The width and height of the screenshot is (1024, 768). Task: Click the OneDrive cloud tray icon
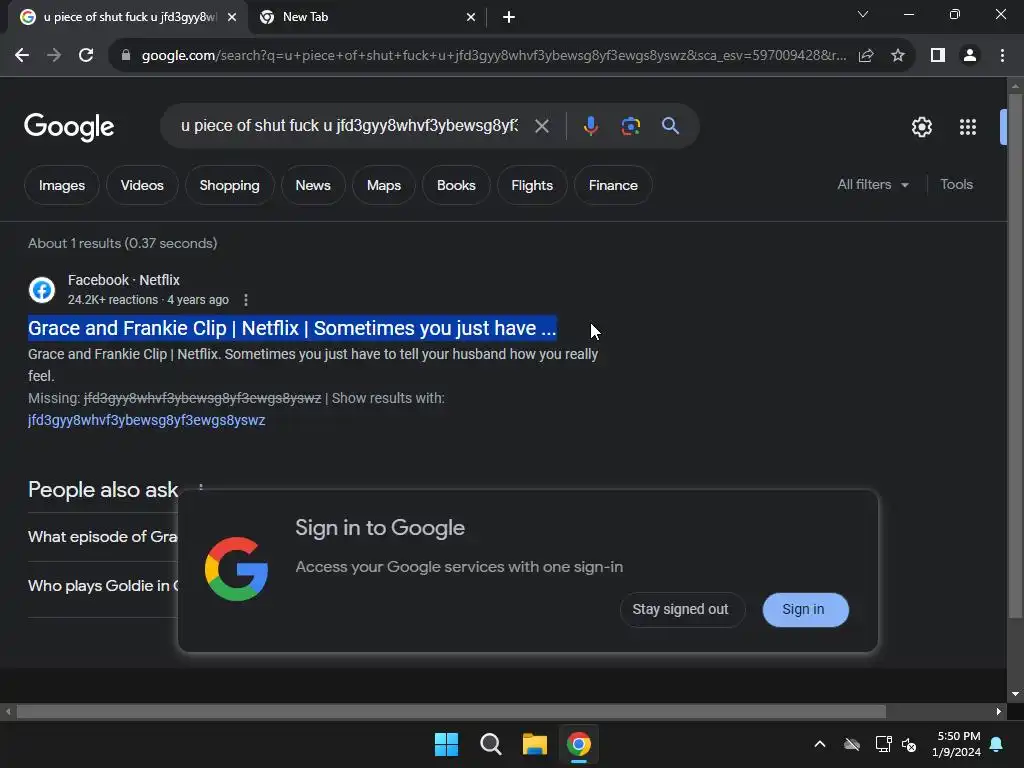852,744
